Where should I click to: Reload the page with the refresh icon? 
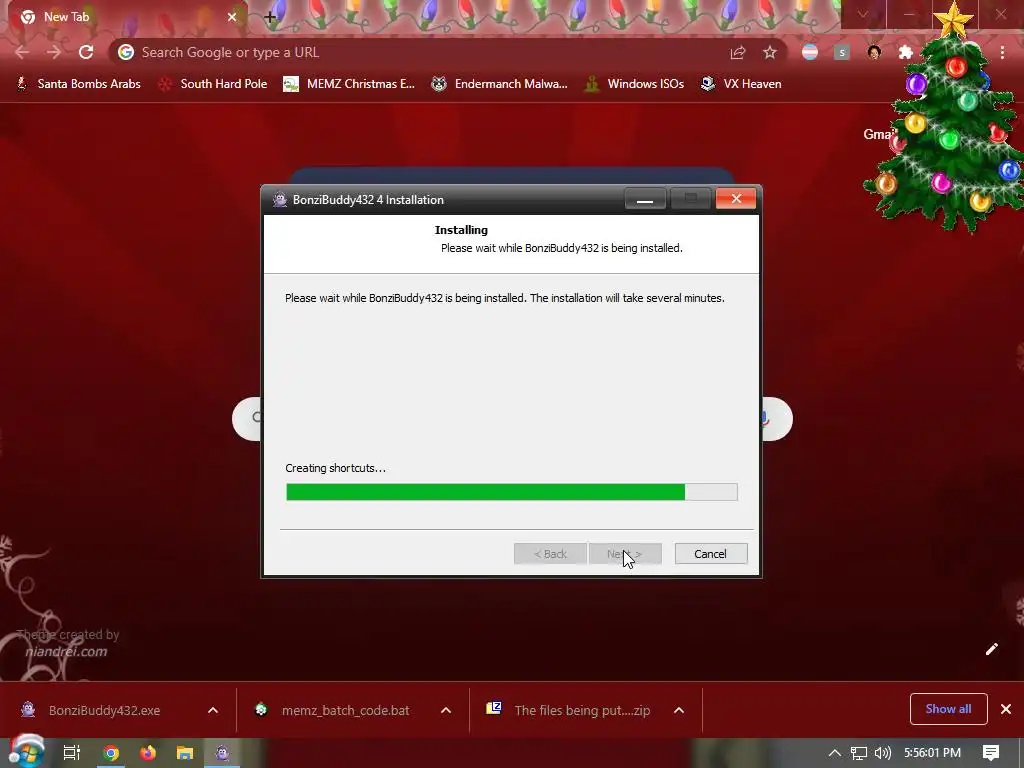(x=86, y=52)
